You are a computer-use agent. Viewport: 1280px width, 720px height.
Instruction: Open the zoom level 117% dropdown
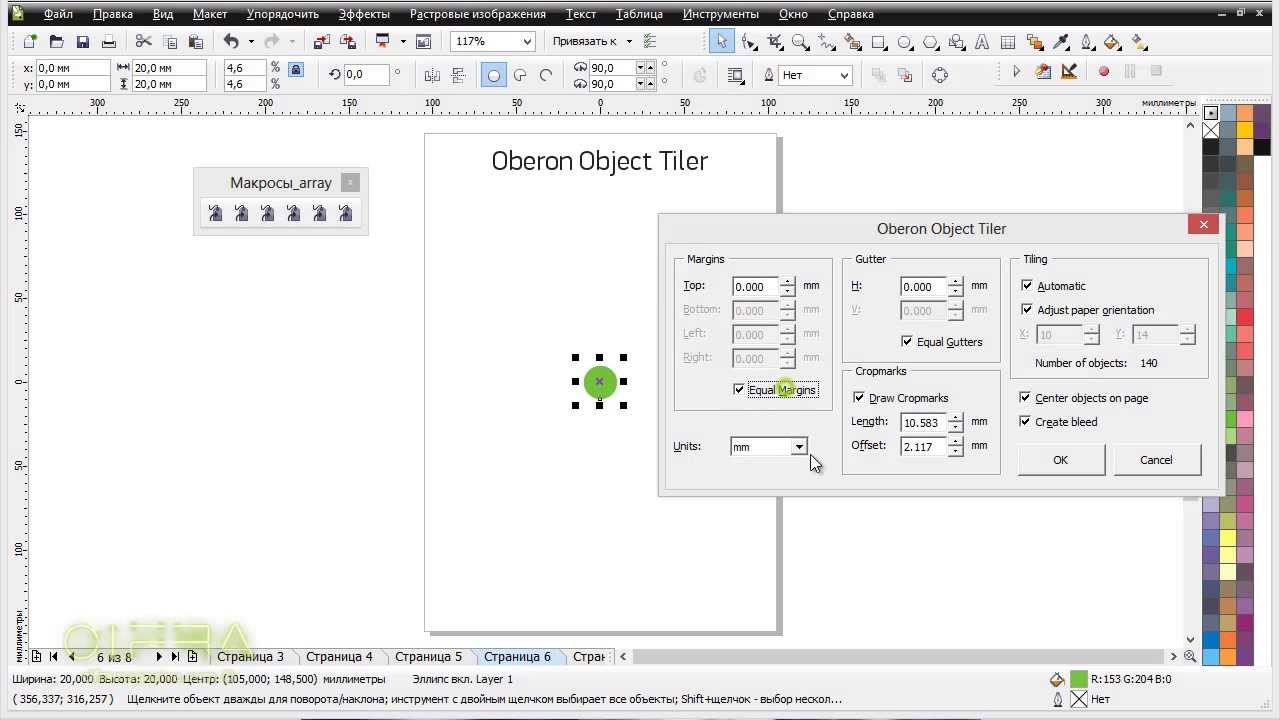tap(526, 42)
